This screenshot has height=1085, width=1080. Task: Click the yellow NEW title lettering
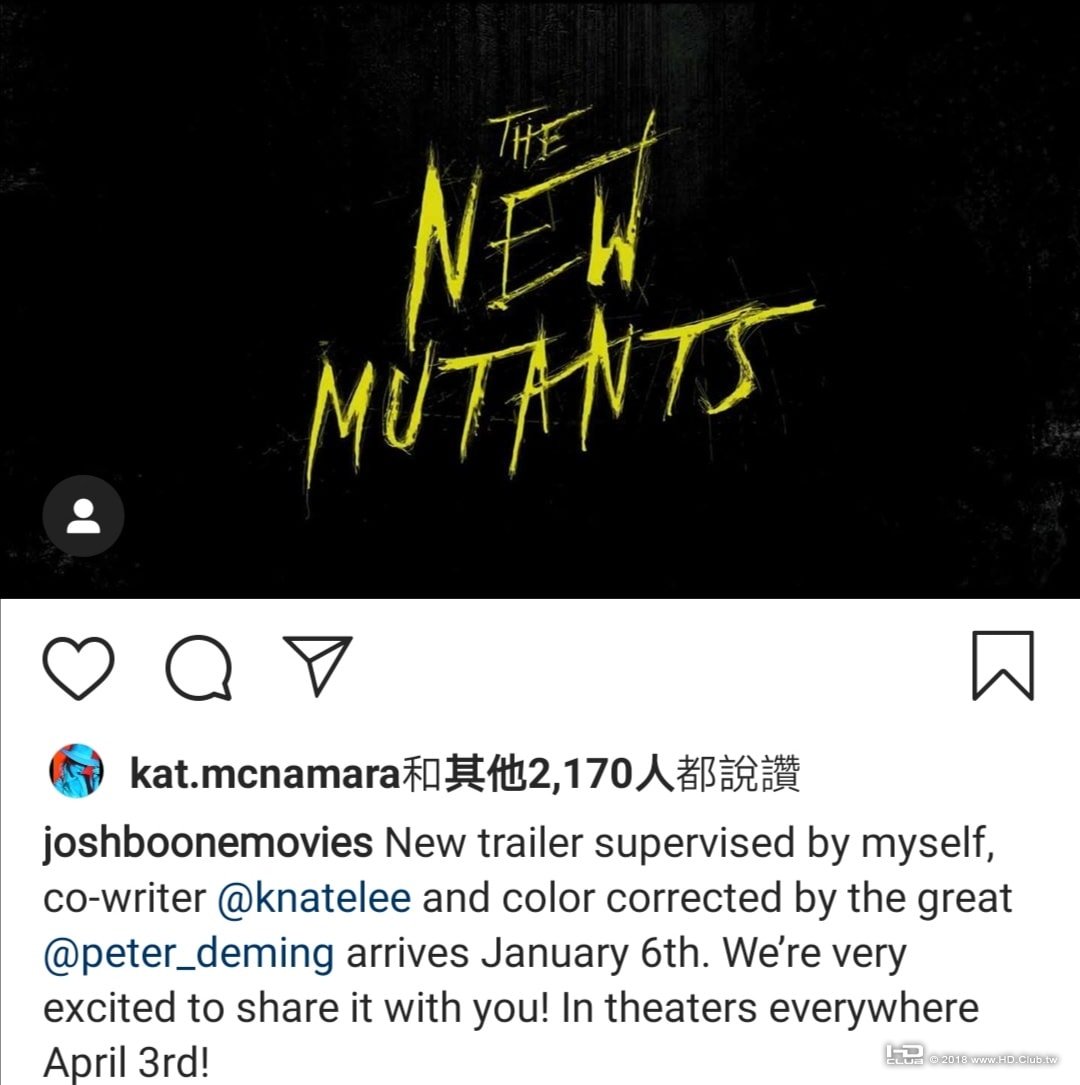(x=529, y=235)
